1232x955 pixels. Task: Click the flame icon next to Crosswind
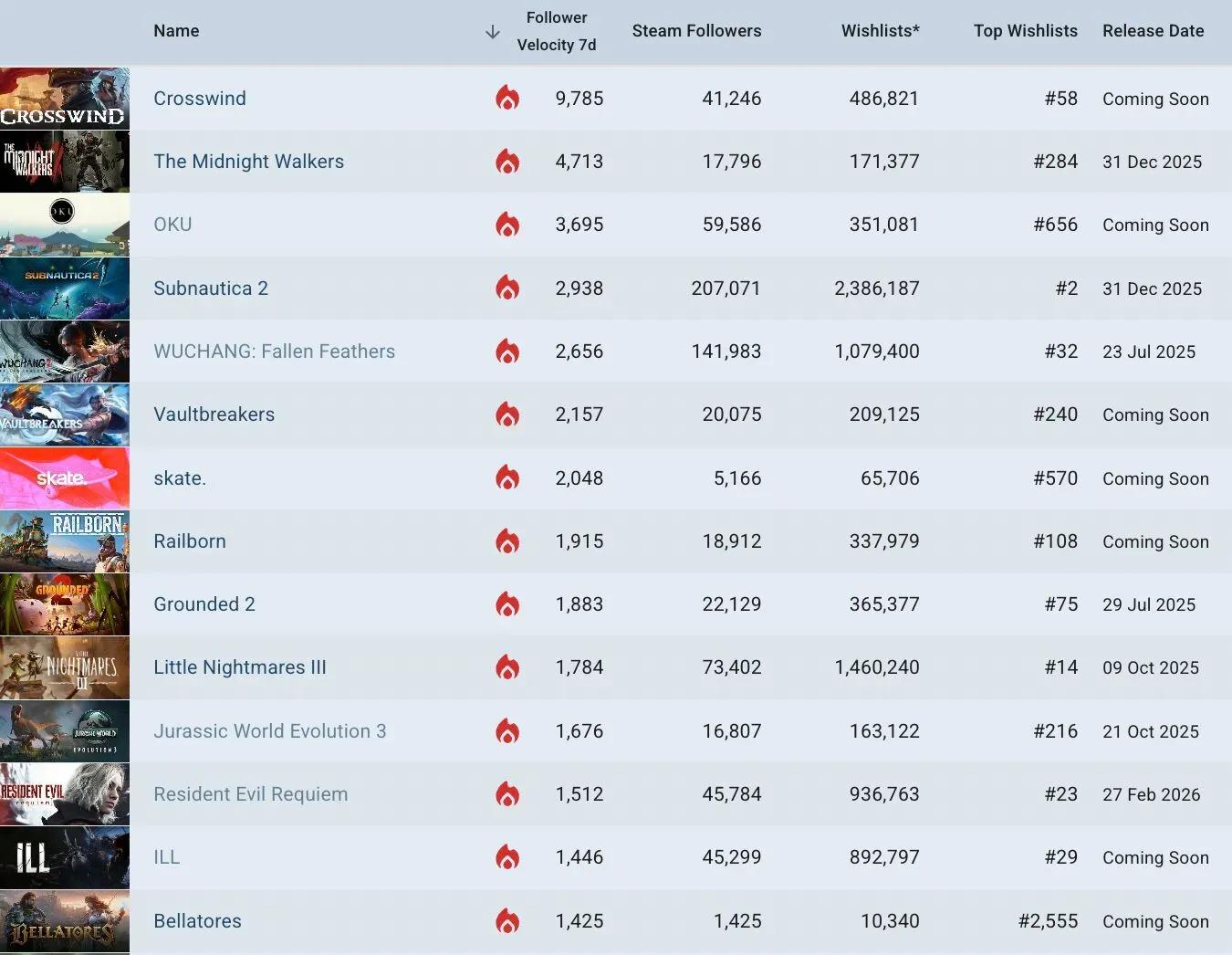508,99
